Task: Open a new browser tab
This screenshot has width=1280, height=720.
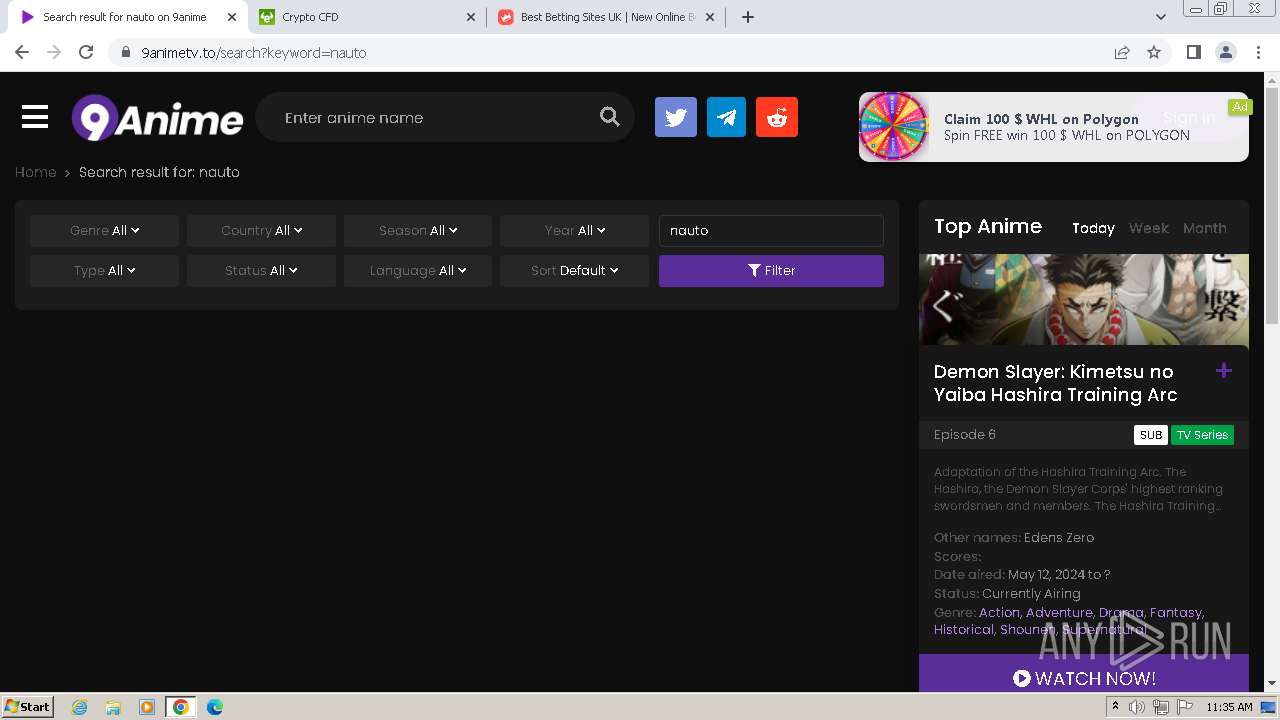Action: pyautogui.click(x=747, y=17)
